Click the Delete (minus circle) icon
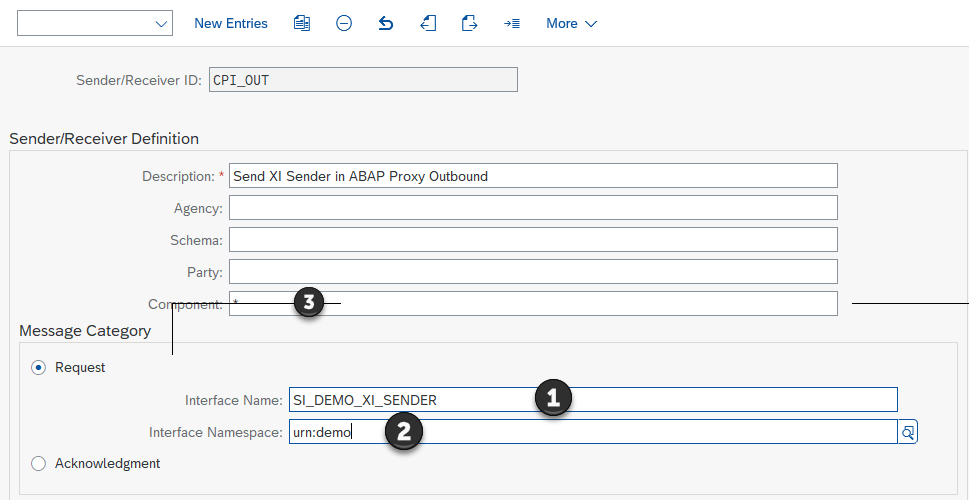Image resolution: width=969 pixels, height=500 pixels. (x=344, y=23)
